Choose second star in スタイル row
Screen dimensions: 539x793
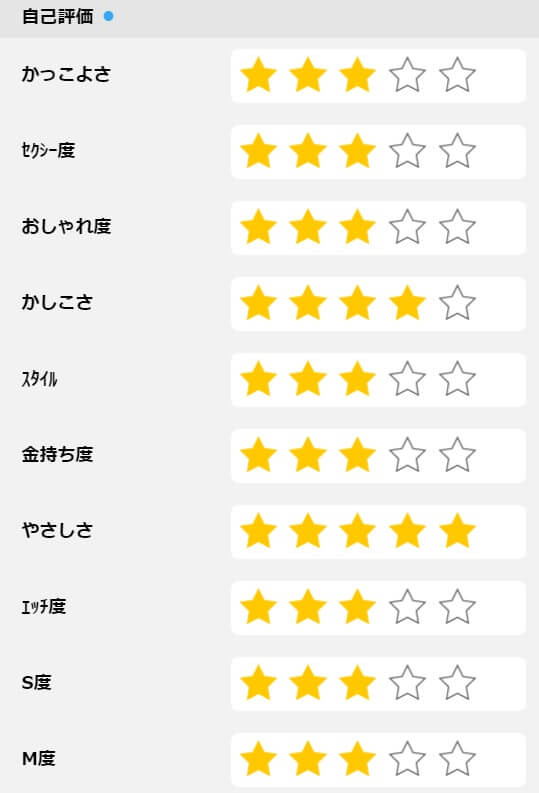[x=308, y=378]
